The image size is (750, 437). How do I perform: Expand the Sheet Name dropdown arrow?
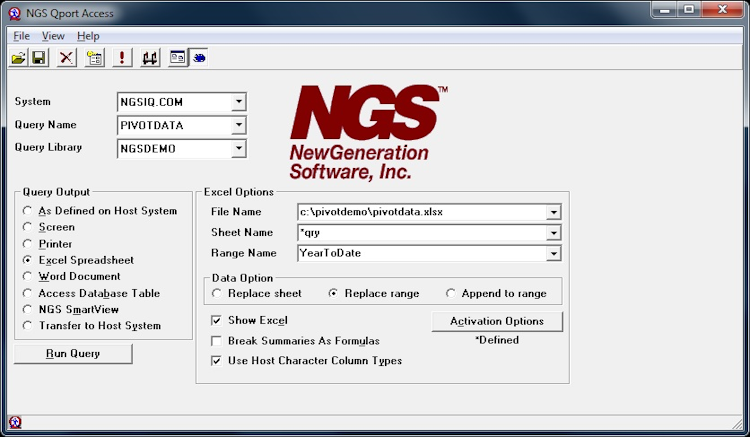point(553,233)
